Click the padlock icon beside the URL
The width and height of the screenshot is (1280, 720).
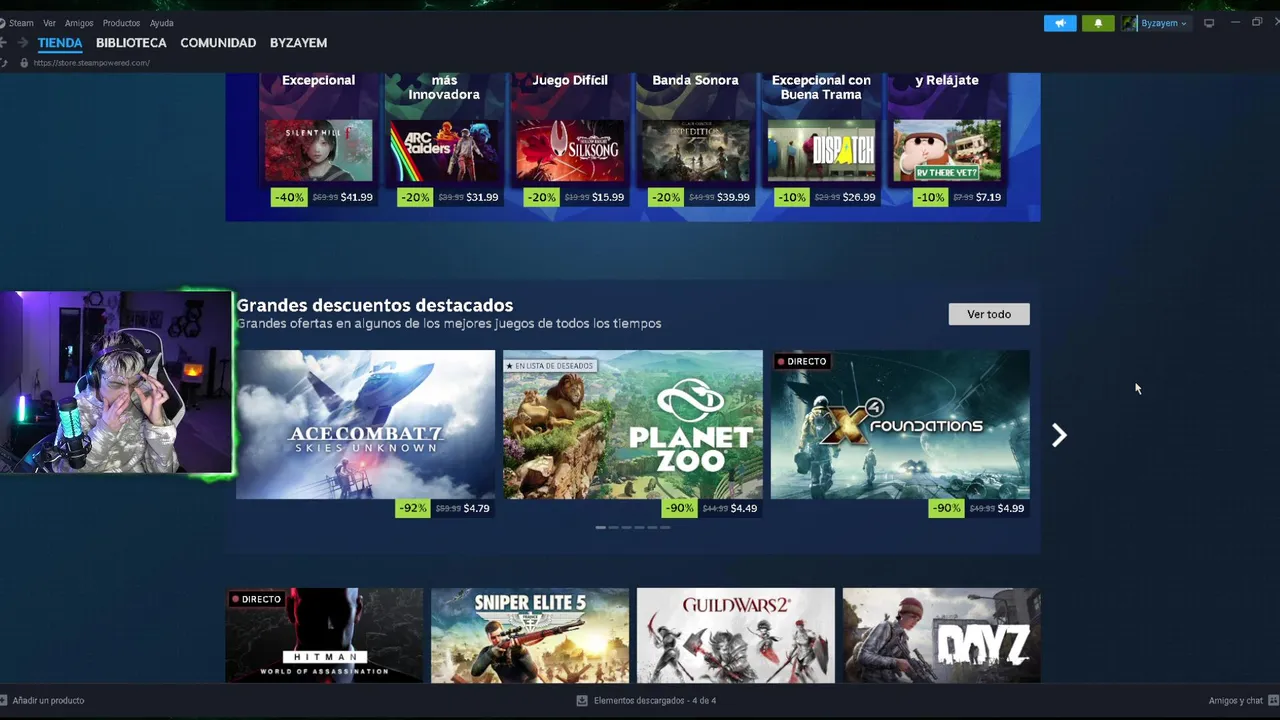(24, 62)
